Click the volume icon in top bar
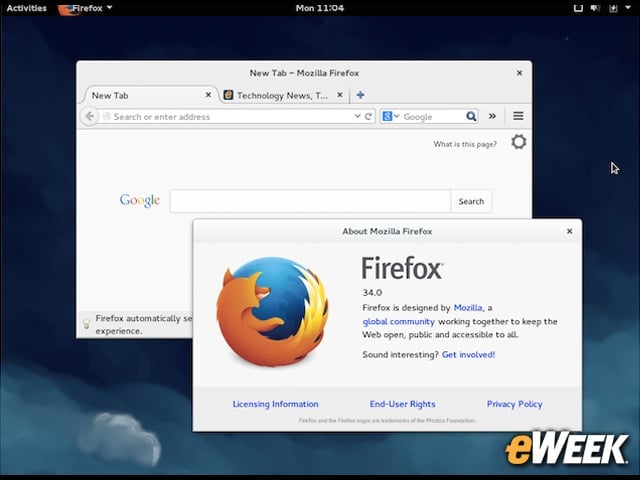This screenshot has width=640, height=480. click(x=596, y=8)
